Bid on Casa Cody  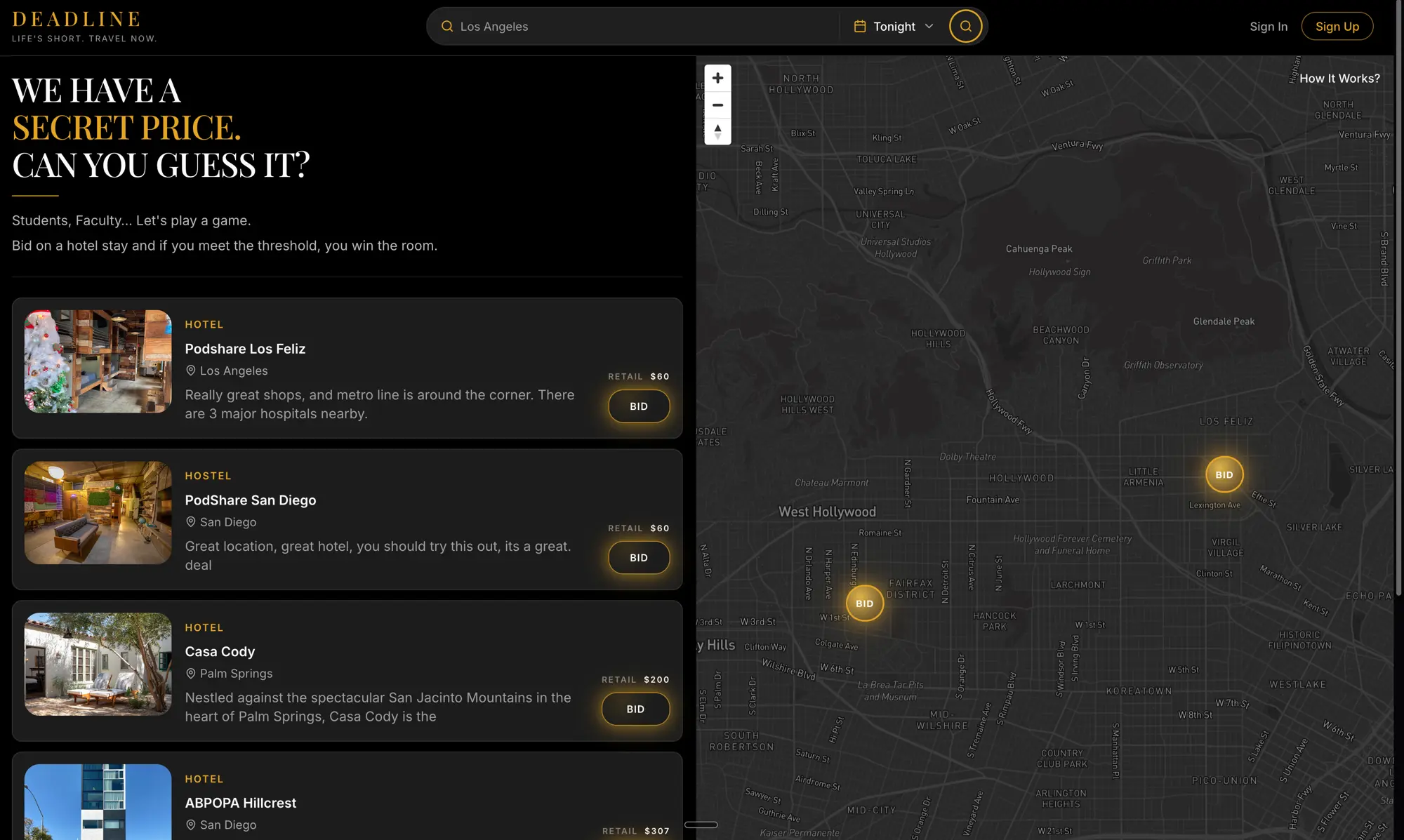(x=635, y=709)
